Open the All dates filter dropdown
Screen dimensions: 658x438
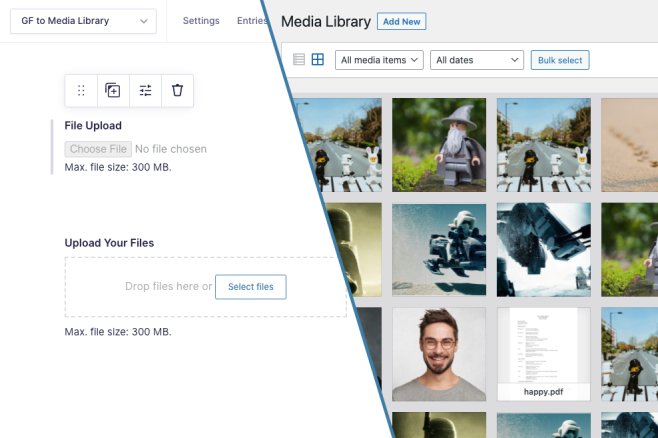[x=477, y=60]
